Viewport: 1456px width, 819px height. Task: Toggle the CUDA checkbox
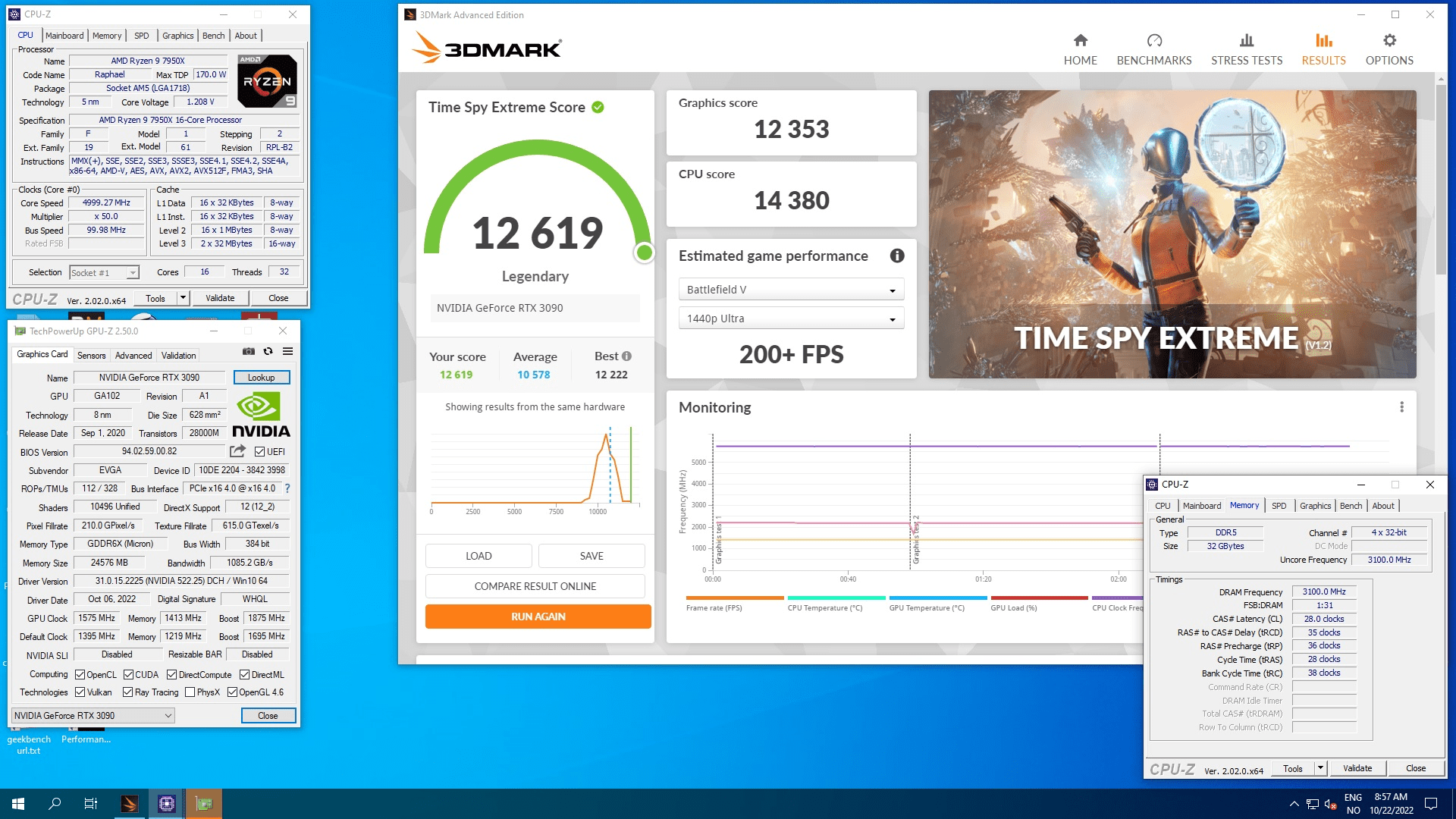[x=129, y=675]
